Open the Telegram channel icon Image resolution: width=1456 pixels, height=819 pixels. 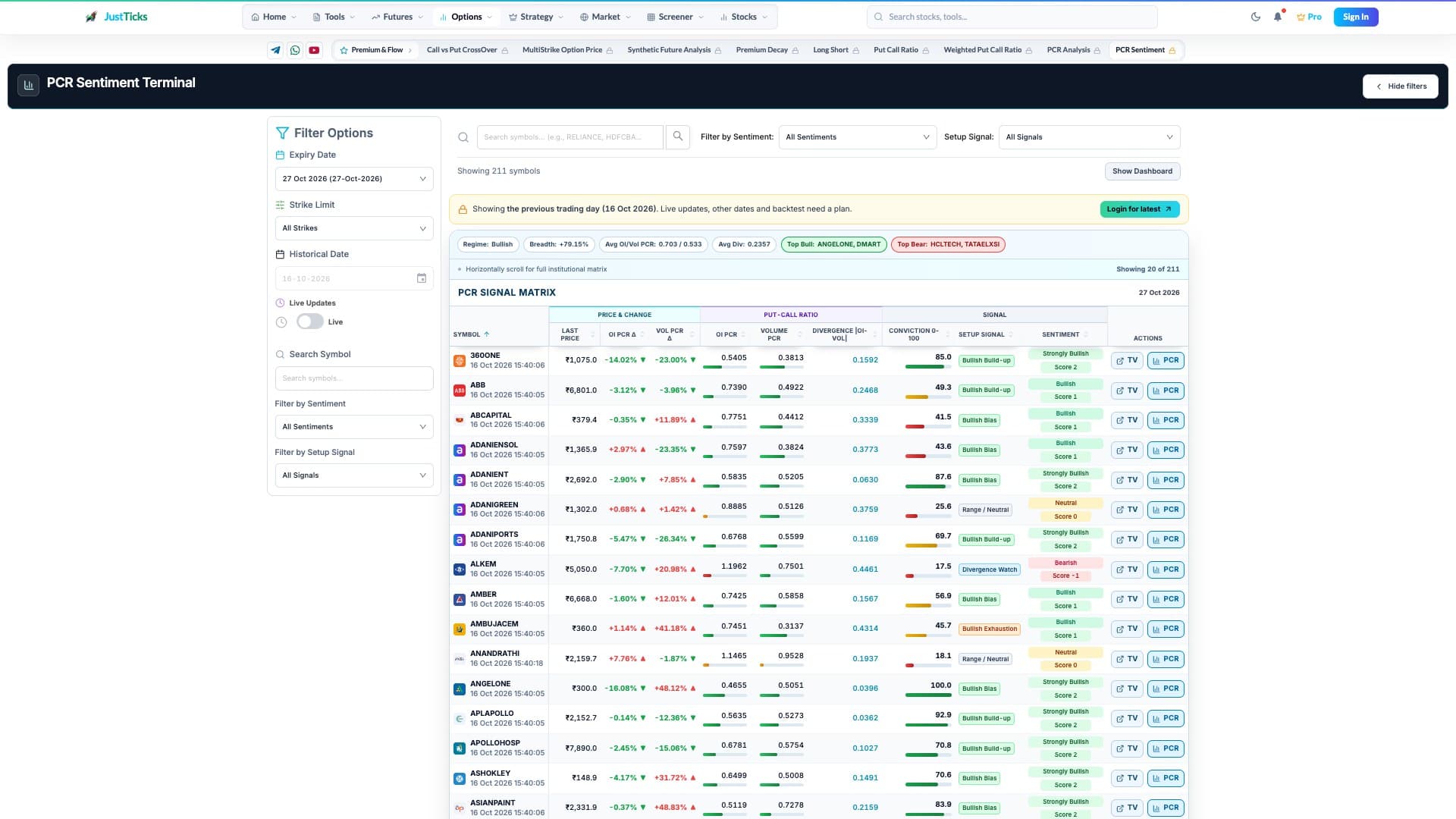(275, 50)
